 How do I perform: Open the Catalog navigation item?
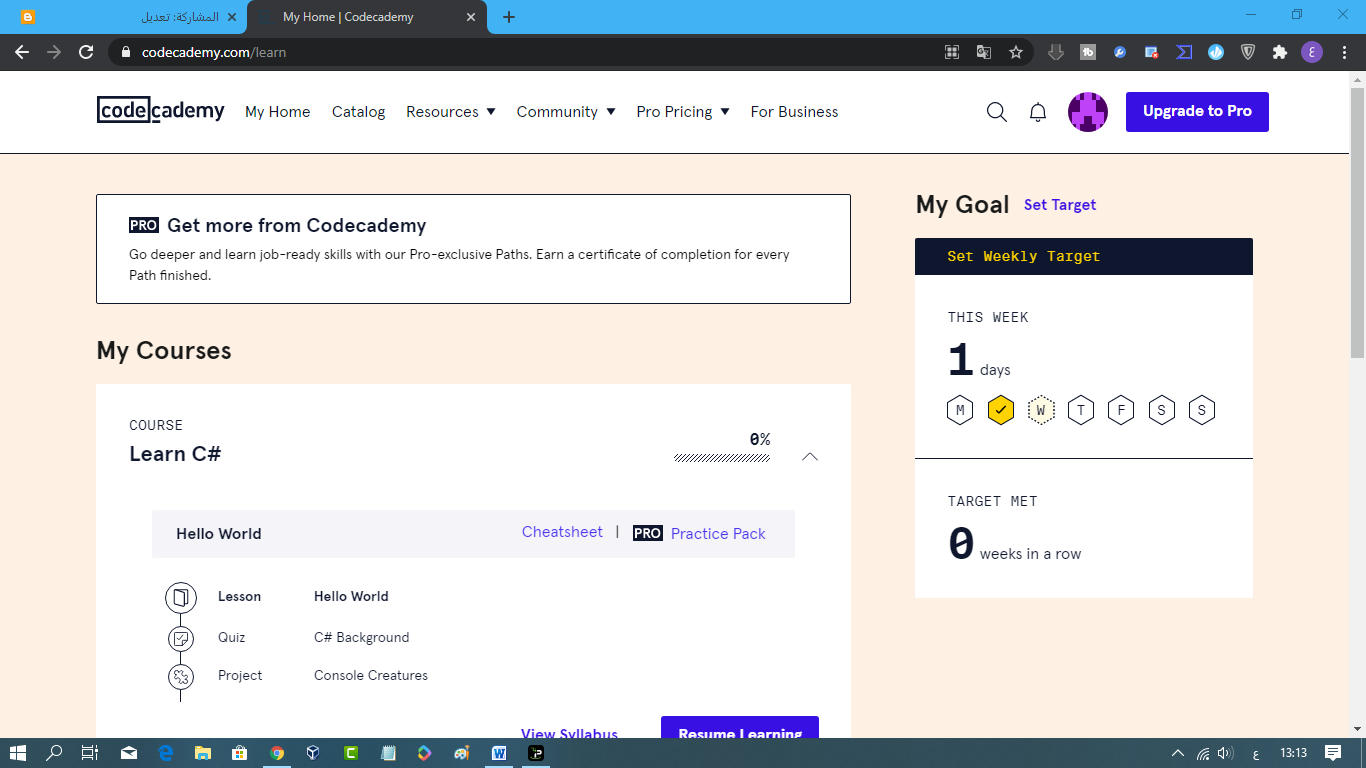[359, 112]
